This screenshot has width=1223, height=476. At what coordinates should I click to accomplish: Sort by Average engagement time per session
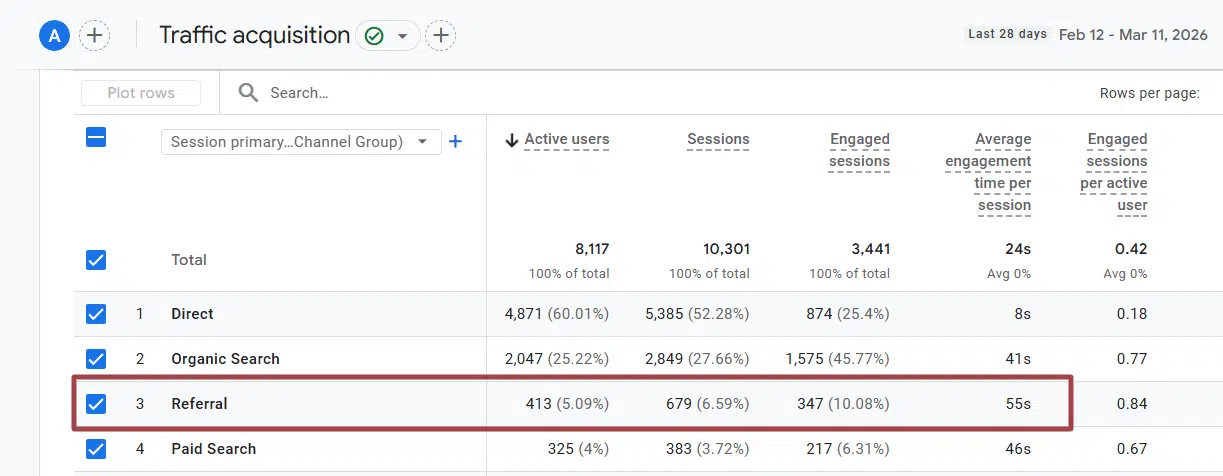[988, 172]
